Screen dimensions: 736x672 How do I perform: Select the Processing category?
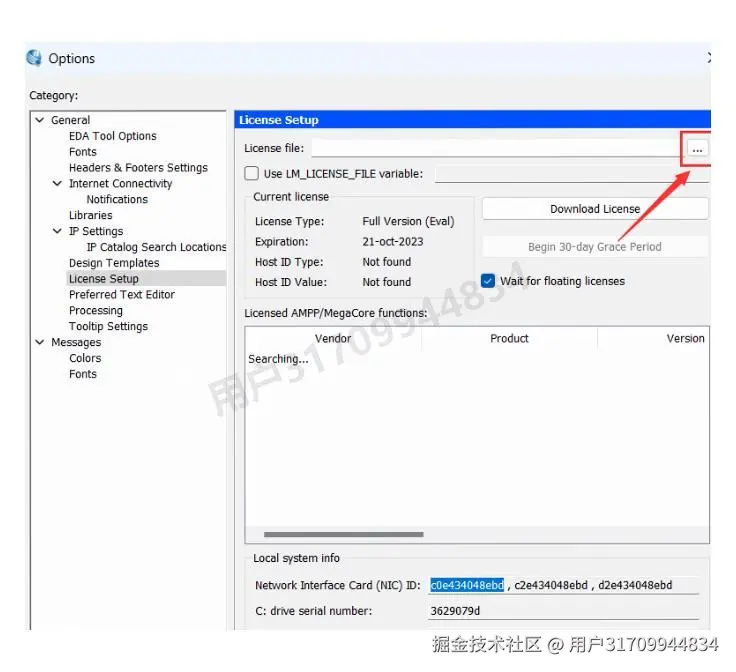[96, 311]
